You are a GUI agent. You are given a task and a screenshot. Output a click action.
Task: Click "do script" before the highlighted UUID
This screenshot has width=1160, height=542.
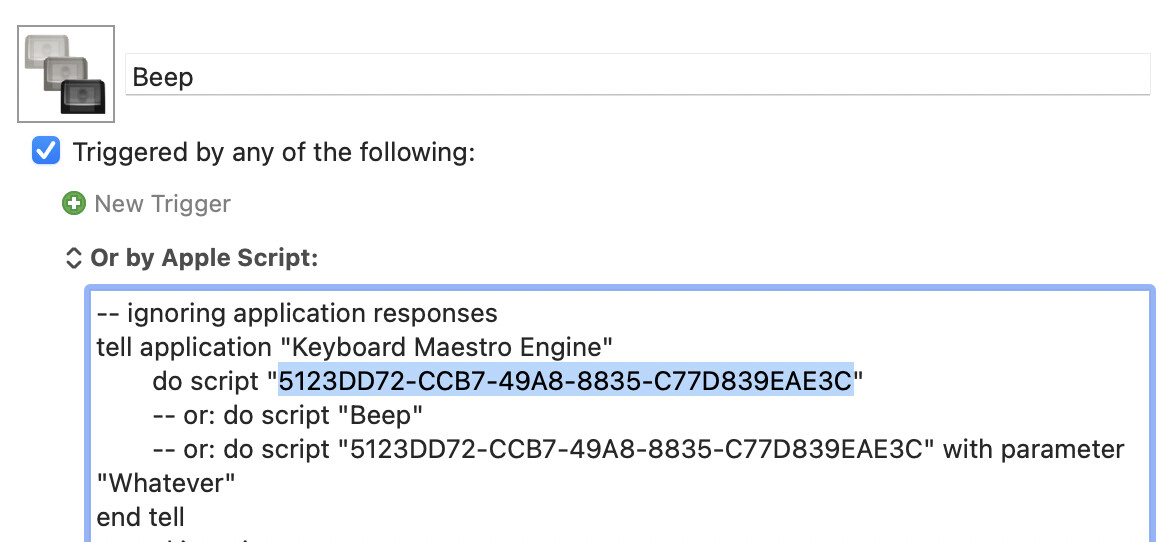coord(207,381)
